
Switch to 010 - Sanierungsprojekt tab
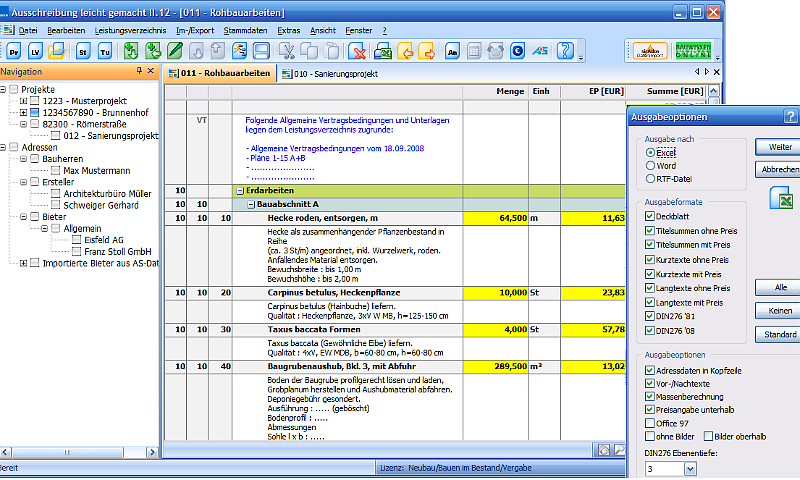[x=330, y=74]
